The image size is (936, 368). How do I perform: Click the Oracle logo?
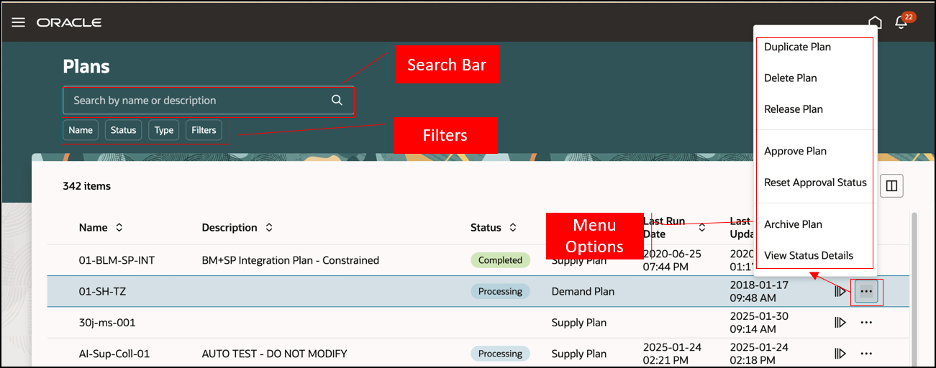point(69,23)
